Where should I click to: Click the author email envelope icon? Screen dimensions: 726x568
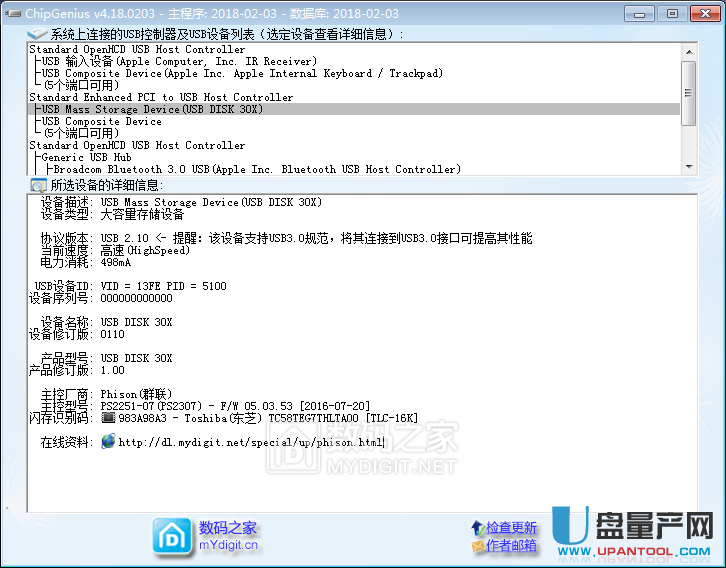point(478,546)
